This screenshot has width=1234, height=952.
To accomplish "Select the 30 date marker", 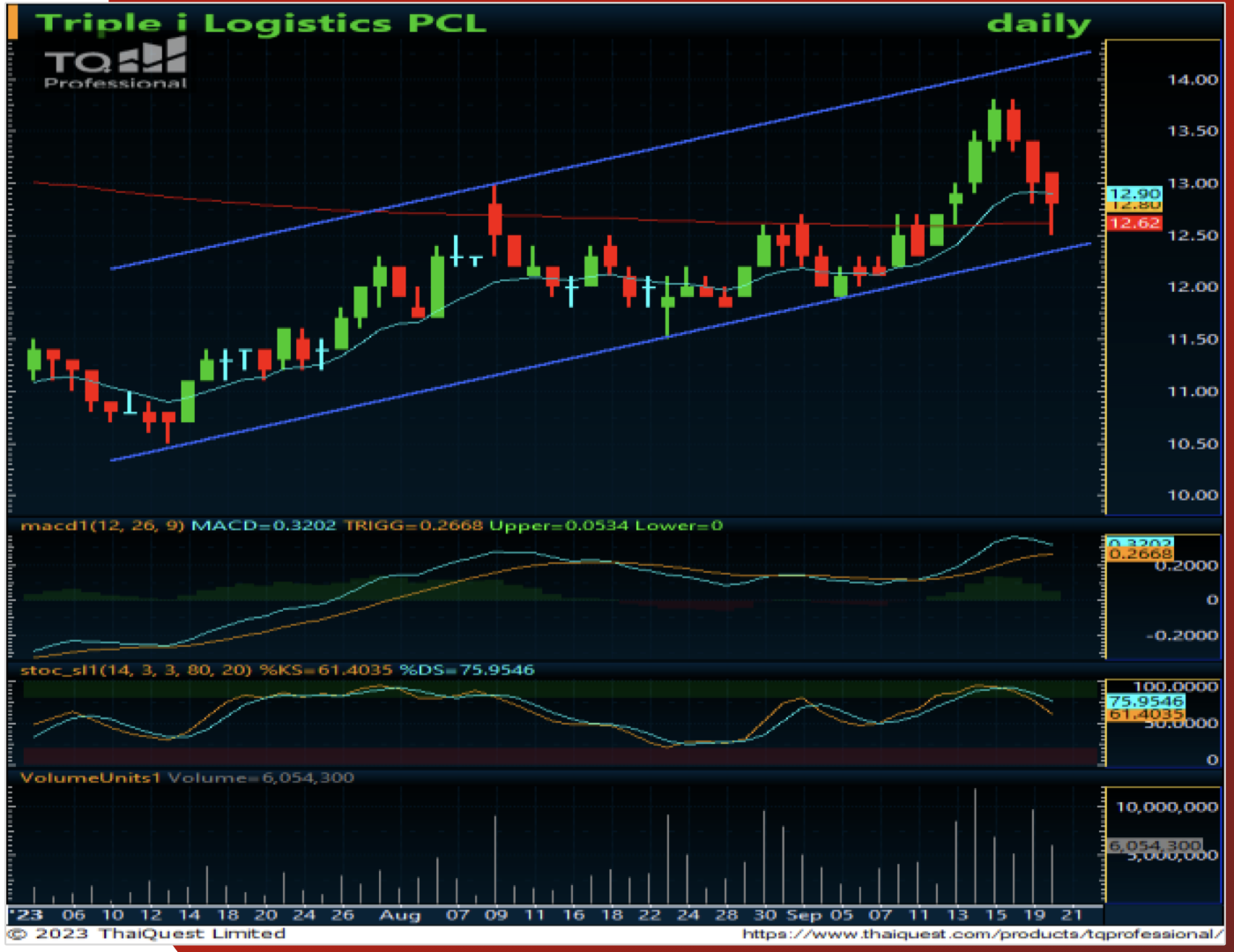I will [765, 915].
